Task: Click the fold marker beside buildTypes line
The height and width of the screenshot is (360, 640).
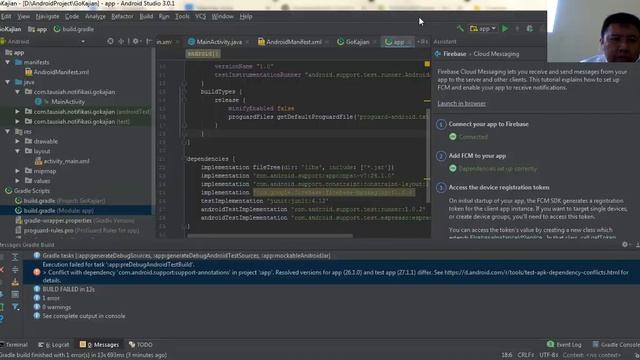Action: [x=184, y=92]
